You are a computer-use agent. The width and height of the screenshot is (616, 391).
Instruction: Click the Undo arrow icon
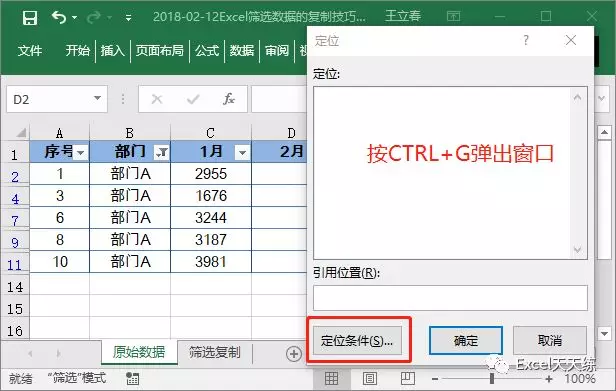(59, 17)
